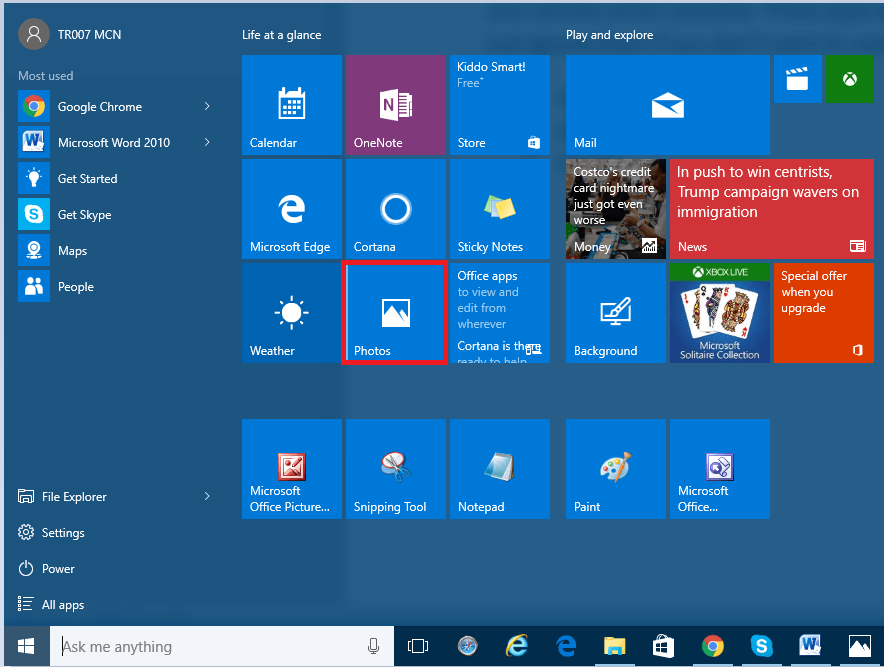Launch Cortana from its tile

point(395,209)
